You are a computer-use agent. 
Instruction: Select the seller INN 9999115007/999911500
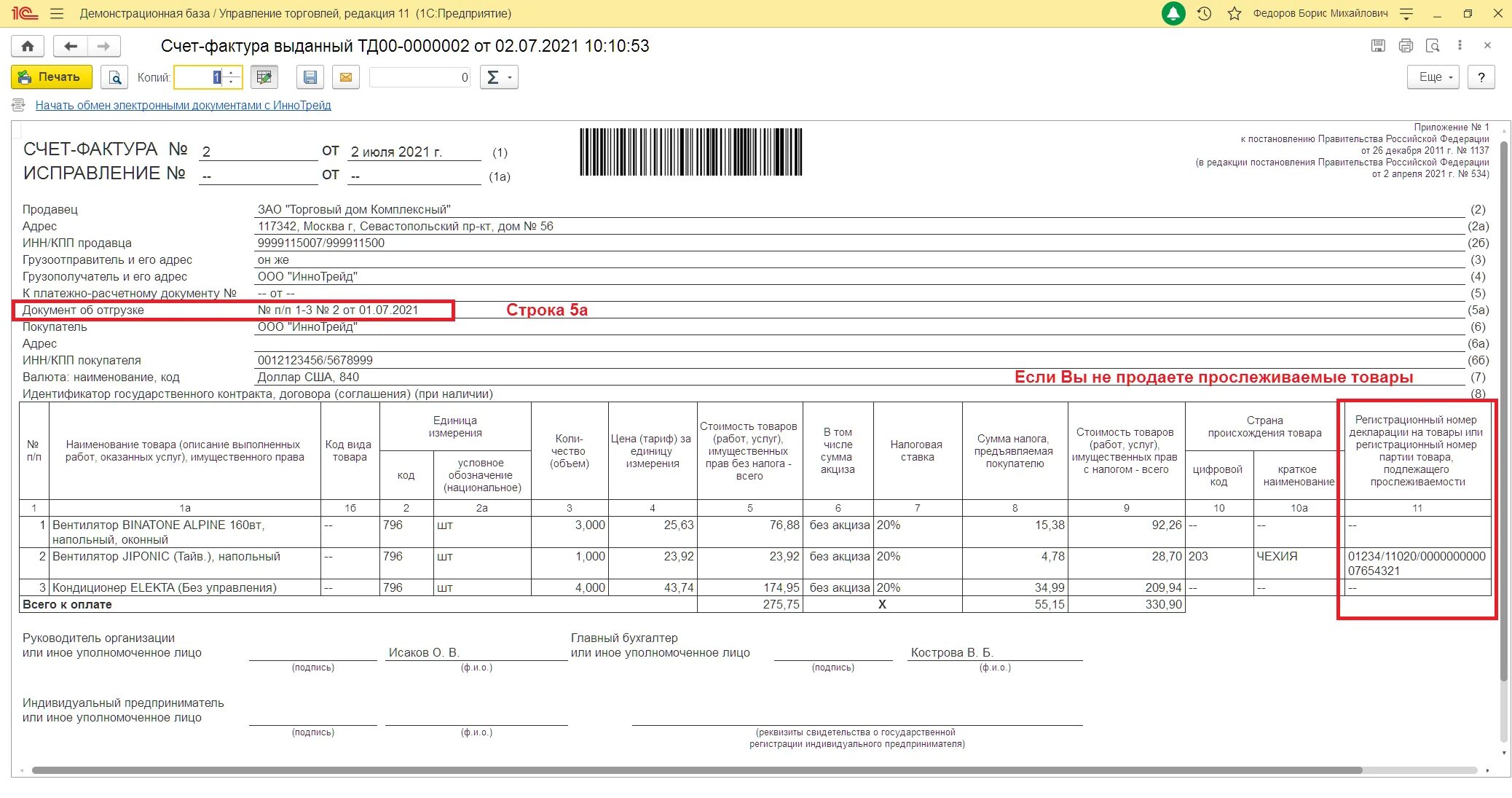(320, 243)
